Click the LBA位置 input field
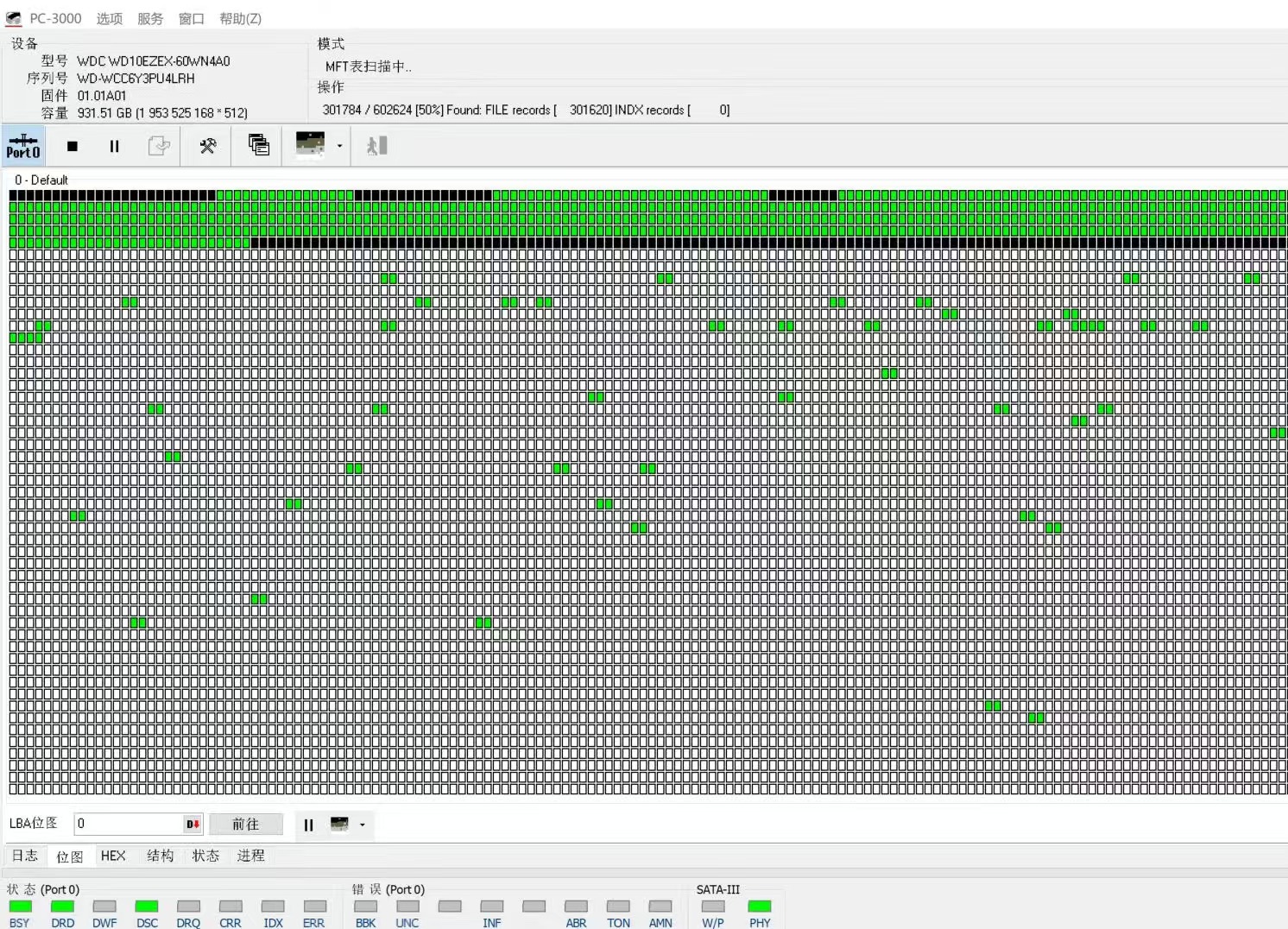The width and height of the screenshot is (1288, 929). [128, 825]
